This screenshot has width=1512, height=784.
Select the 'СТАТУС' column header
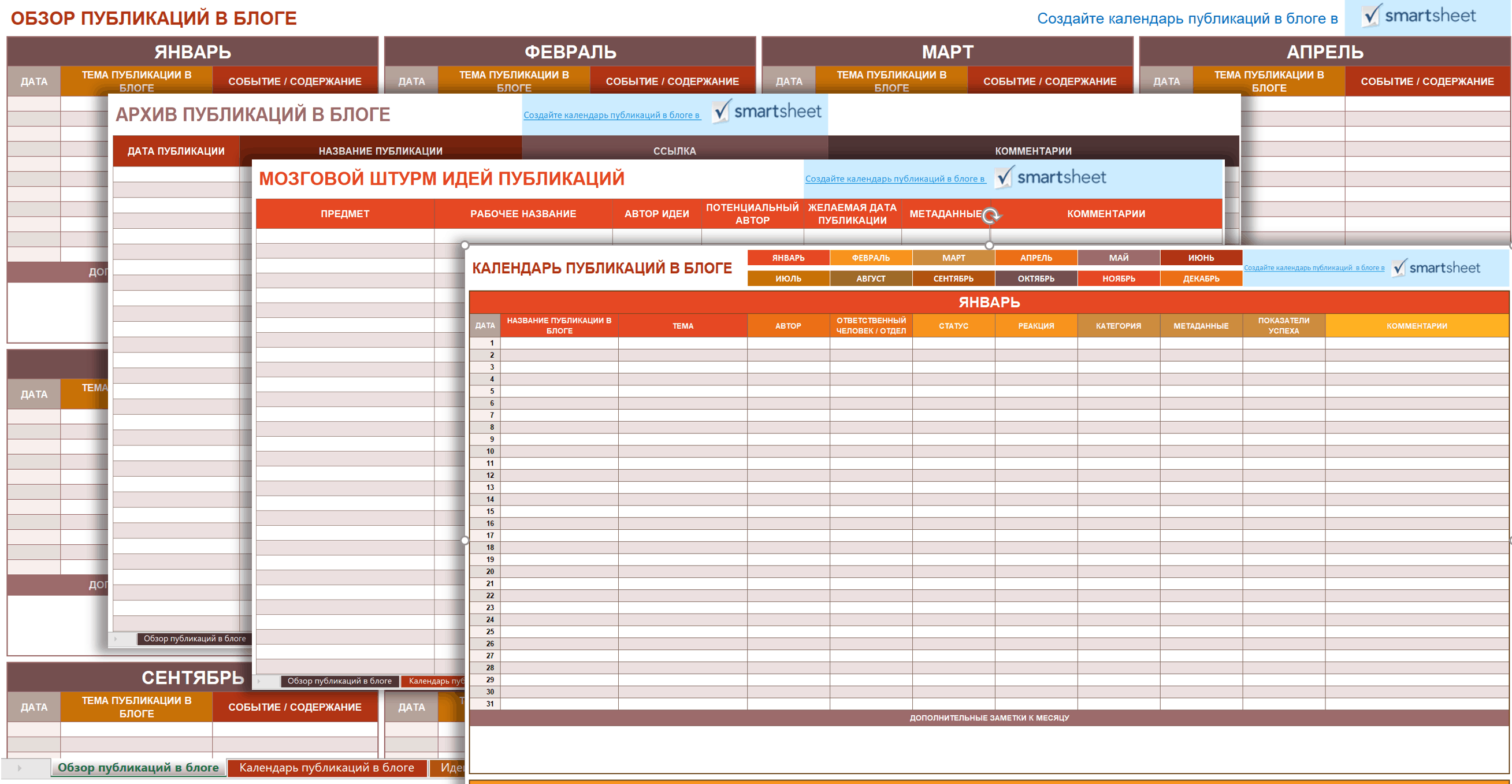pos(953,326)
